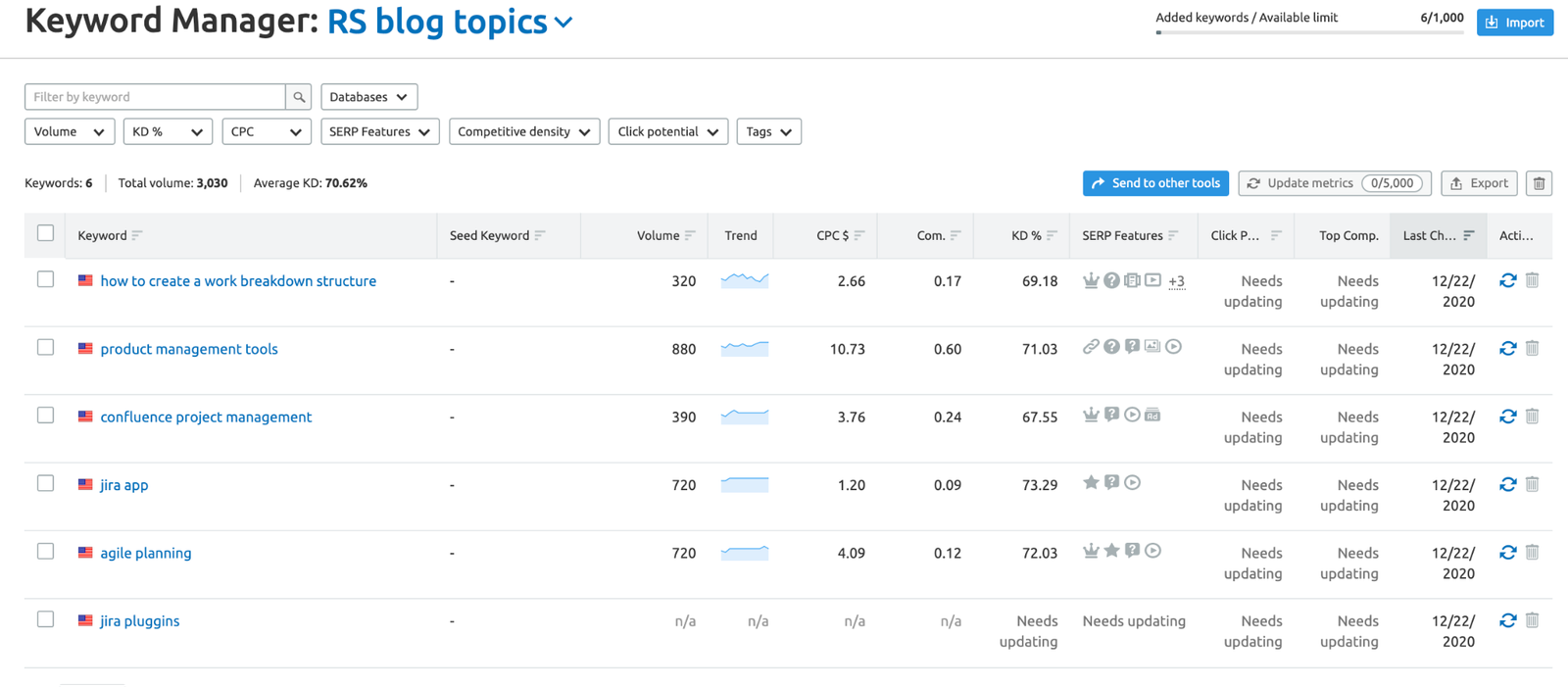Sort by SERP Features column sort icon
This screenshot has height=687, width=1568.
pyautogui.click(x=1173, y=235)
